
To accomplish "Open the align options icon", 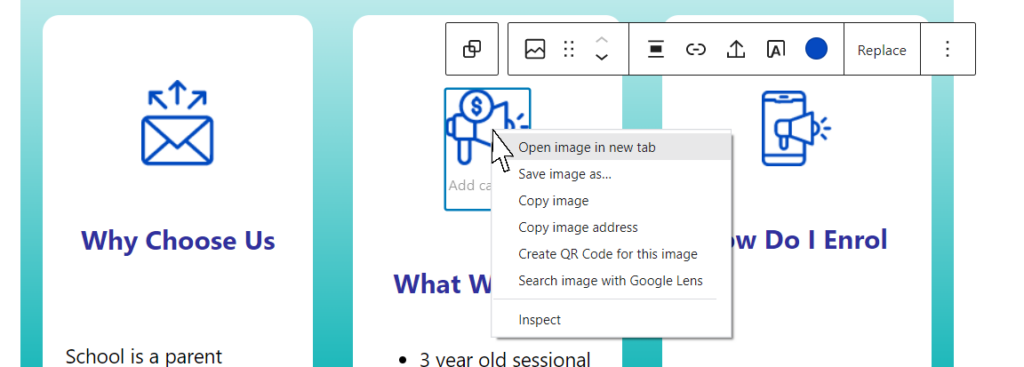I will [x=656, y=49].
